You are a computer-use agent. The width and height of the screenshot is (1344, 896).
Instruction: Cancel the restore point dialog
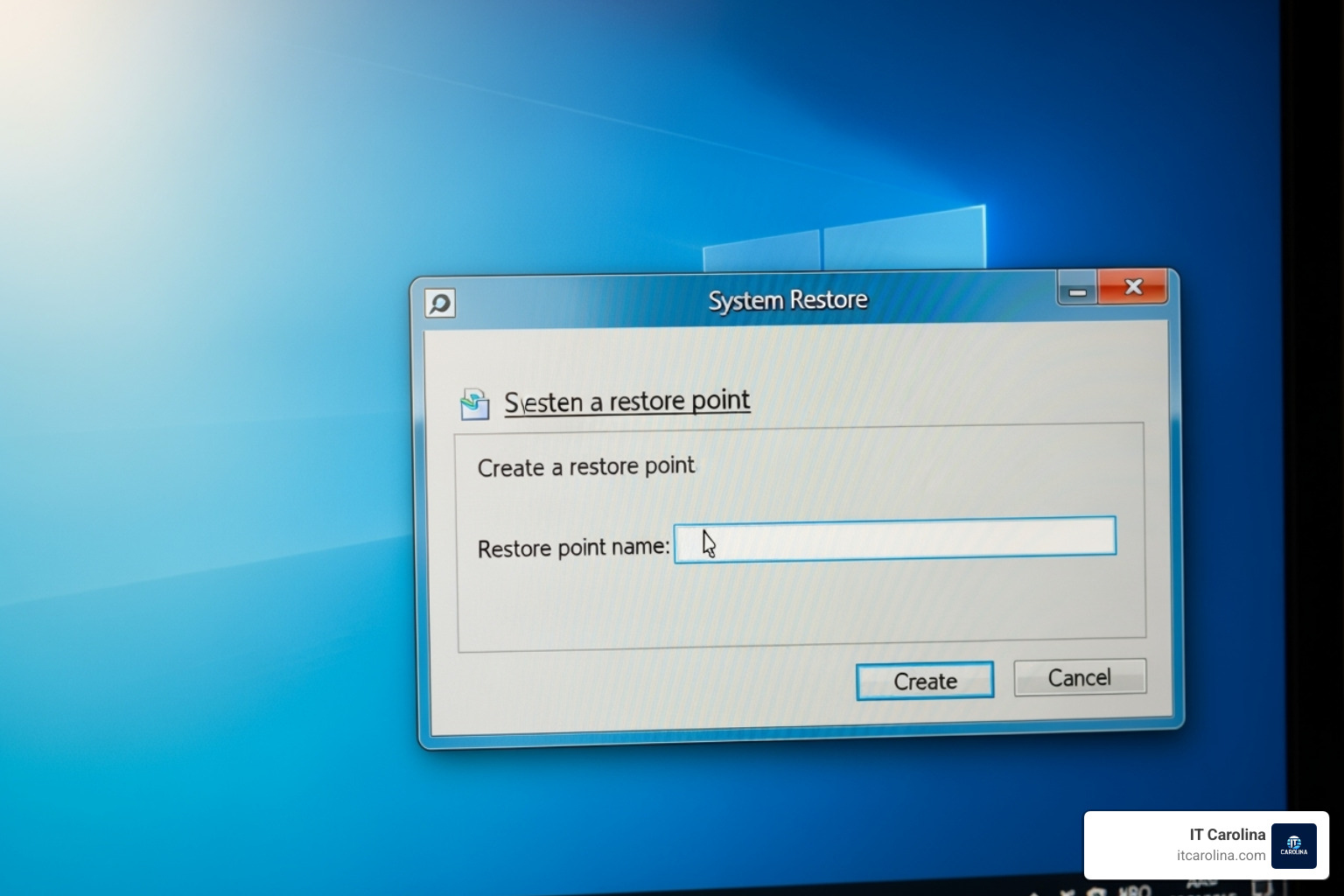click(1079, 678)
